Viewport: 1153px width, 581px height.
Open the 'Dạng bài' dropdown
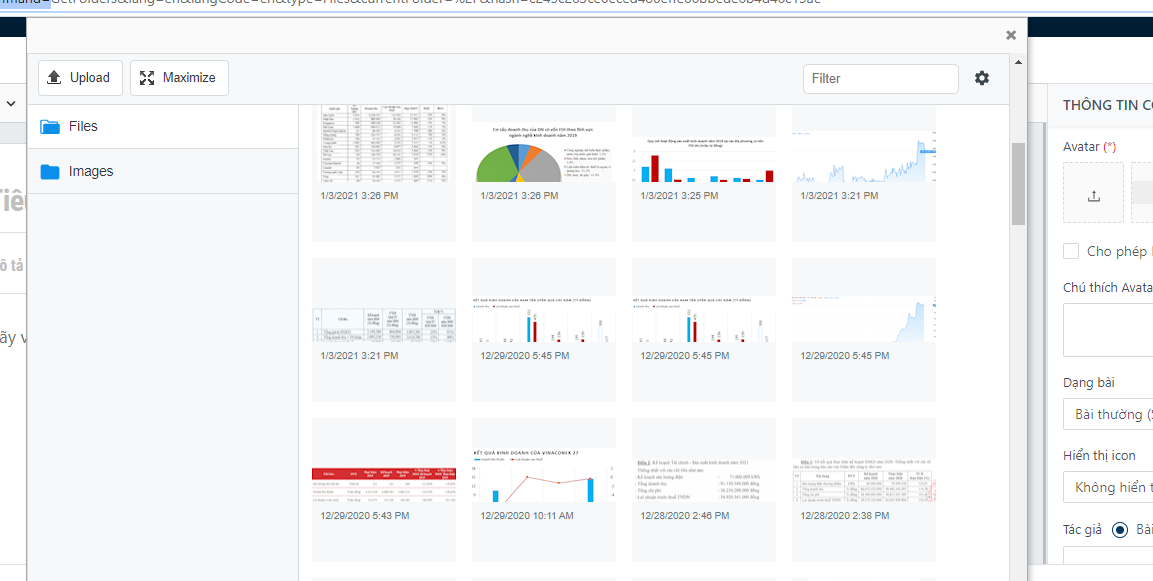pos(1108,414)
